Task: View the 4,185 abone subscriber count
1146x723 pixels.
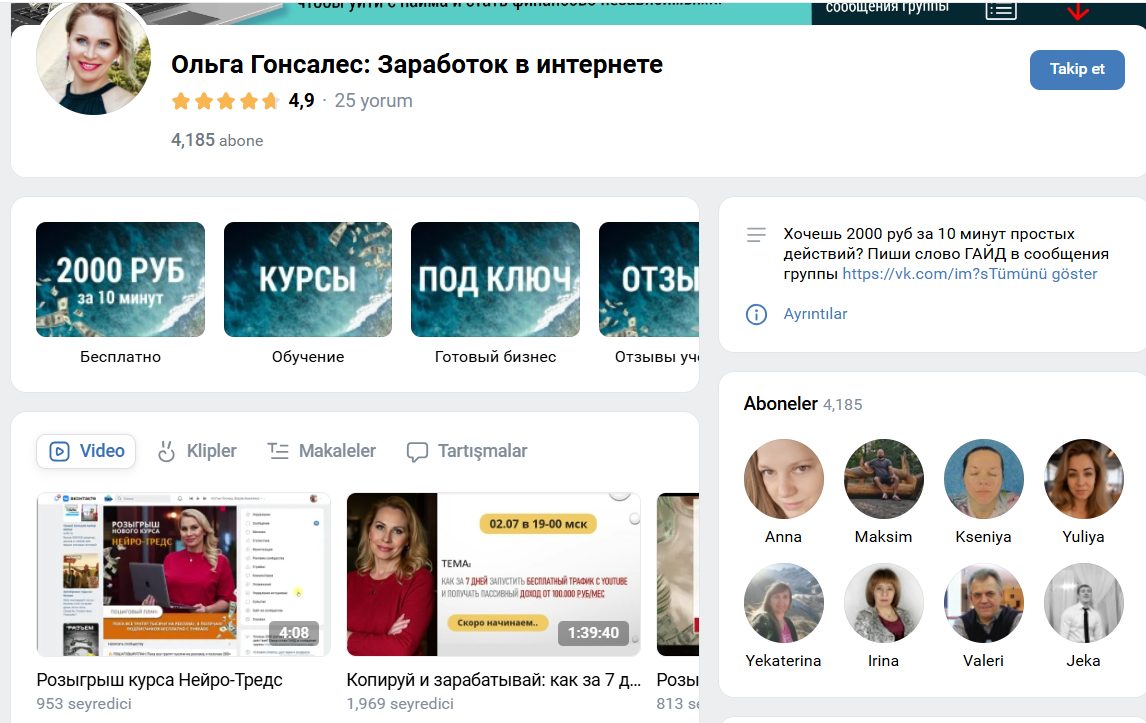Action: [217, 140]
